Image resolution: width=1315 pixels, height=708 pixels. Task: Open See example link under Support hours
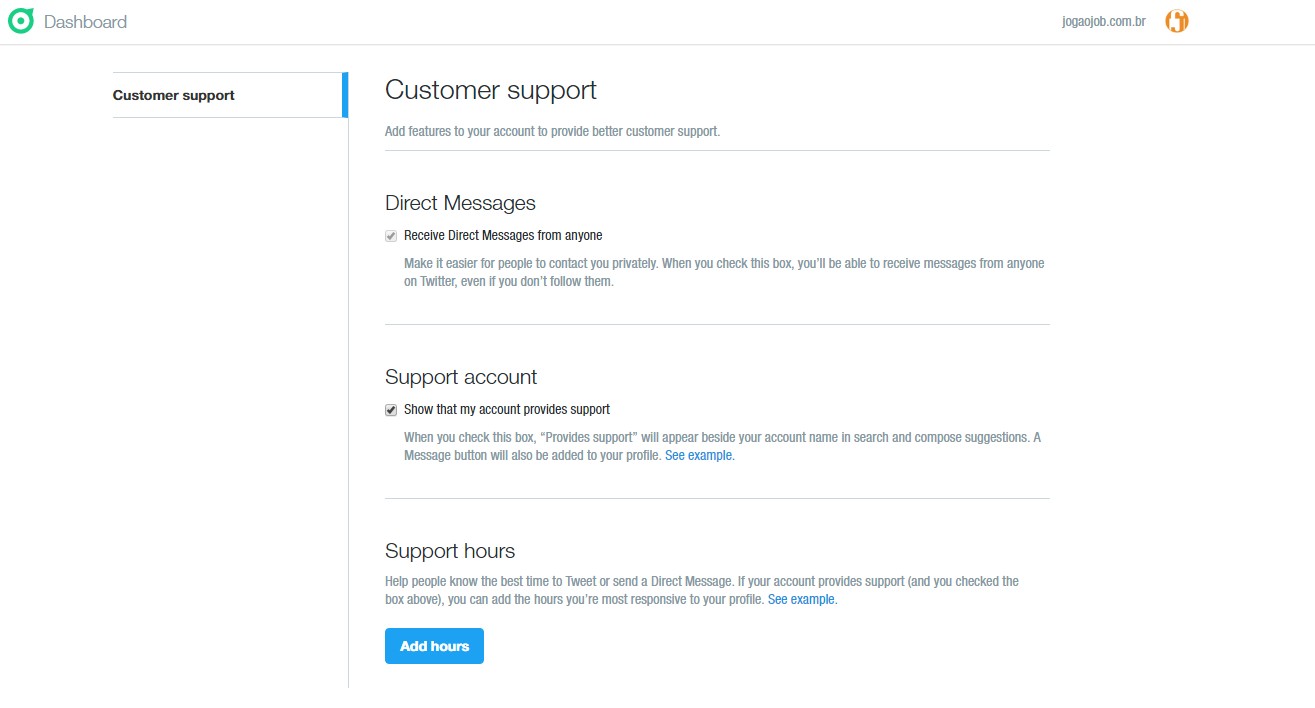pyautogui.click(x=802, y=600)
